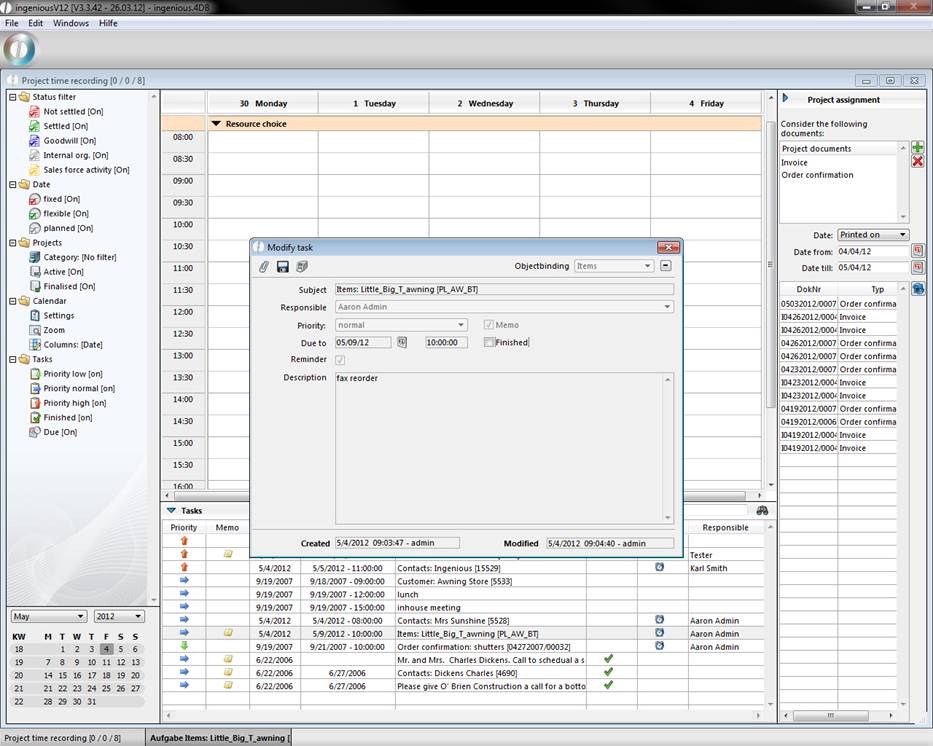The height and width of the screenshot is (746, 933).
Task: Open the Hilfe menu
Action: (x=108, y=23)
